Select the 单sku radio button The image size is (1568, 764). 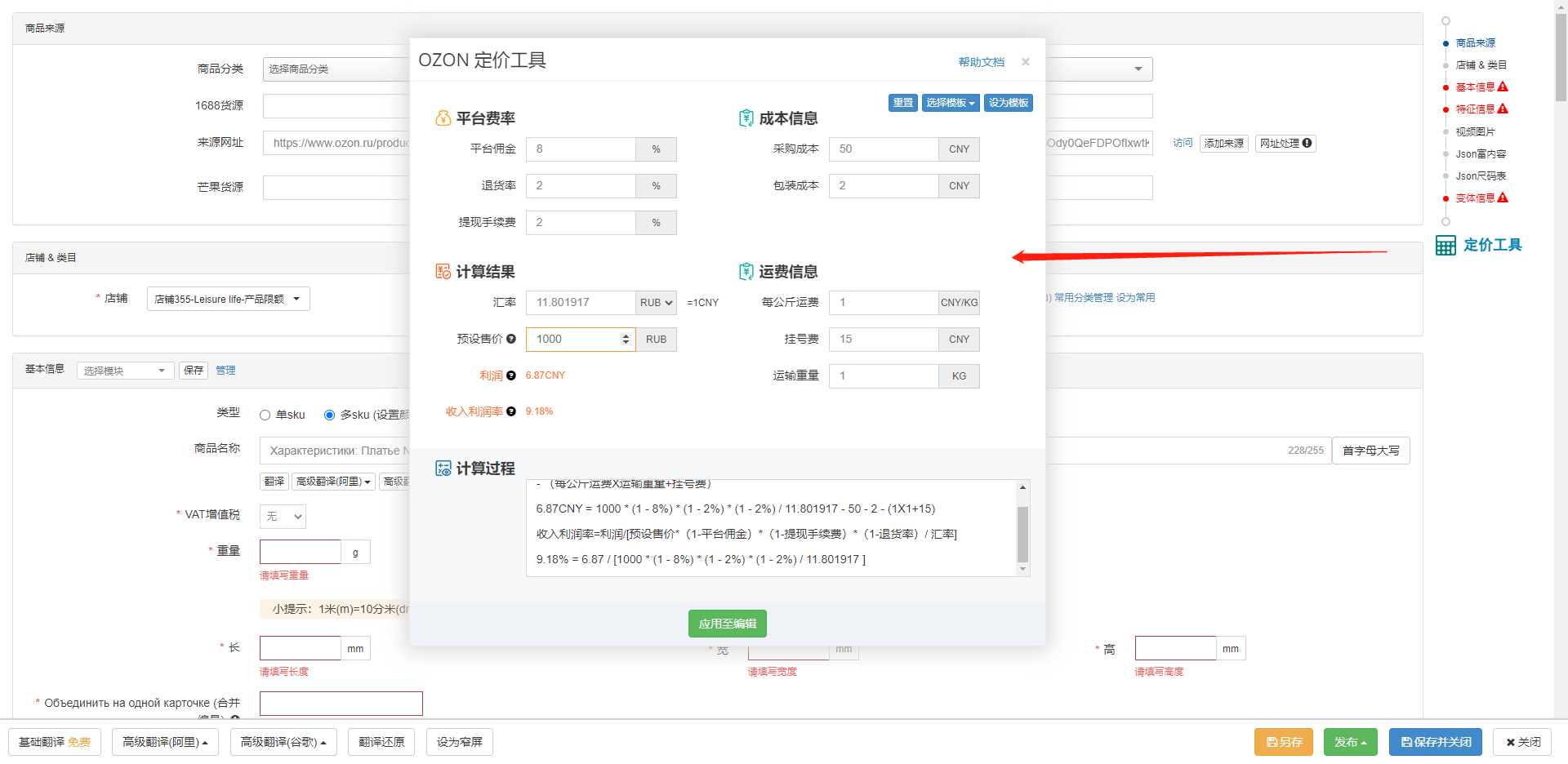point(265,415)
